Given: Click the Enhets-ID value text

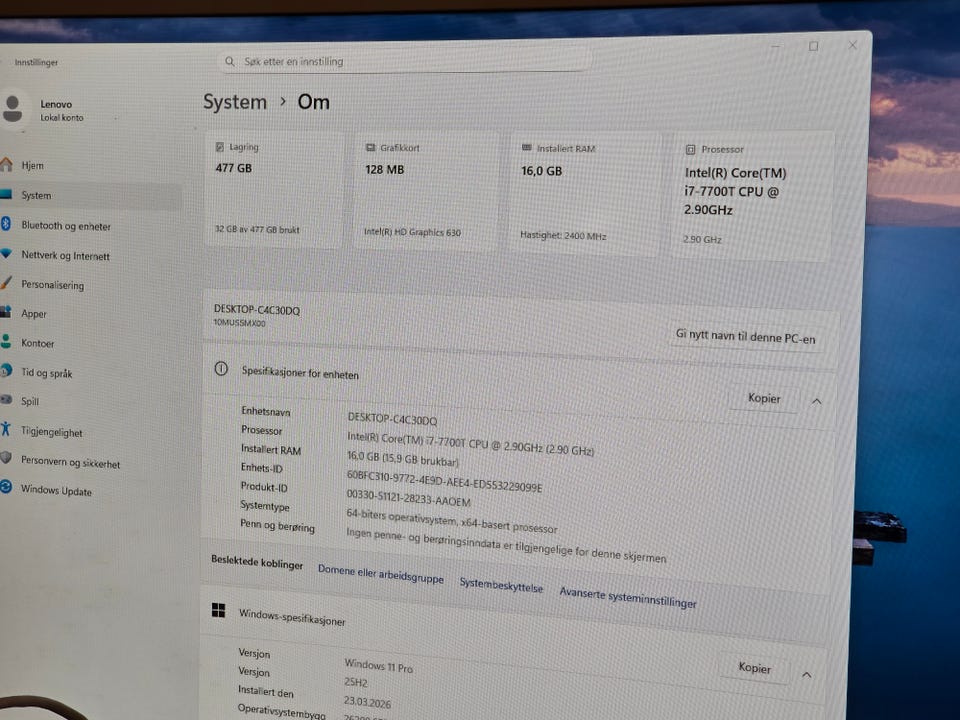Looking at the screenshot, I should click(444, 481).
